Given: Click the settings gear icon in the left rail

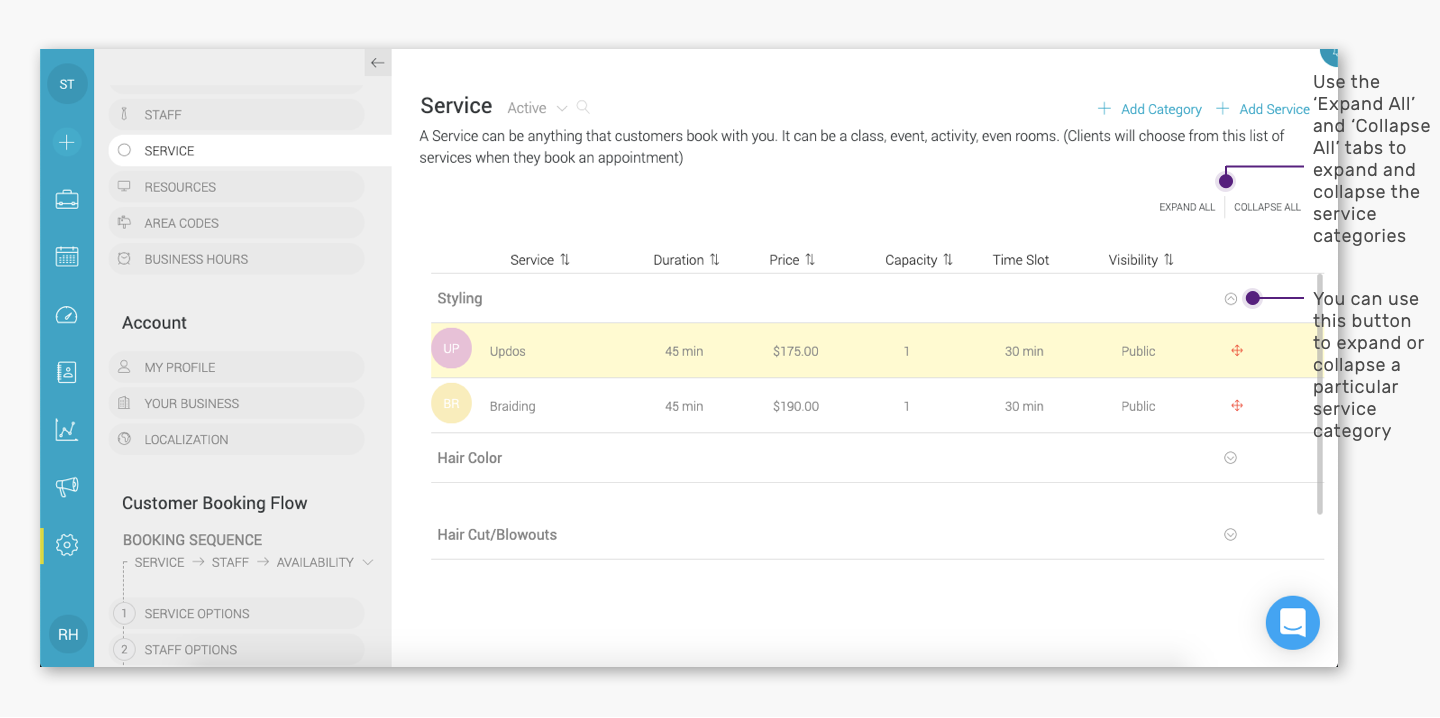Looking at the screenshot, I should (x=67, y=545).
